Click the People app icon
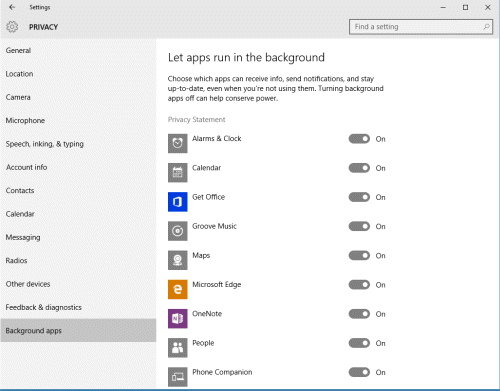500x391 pixels. [x=178, y=348]
